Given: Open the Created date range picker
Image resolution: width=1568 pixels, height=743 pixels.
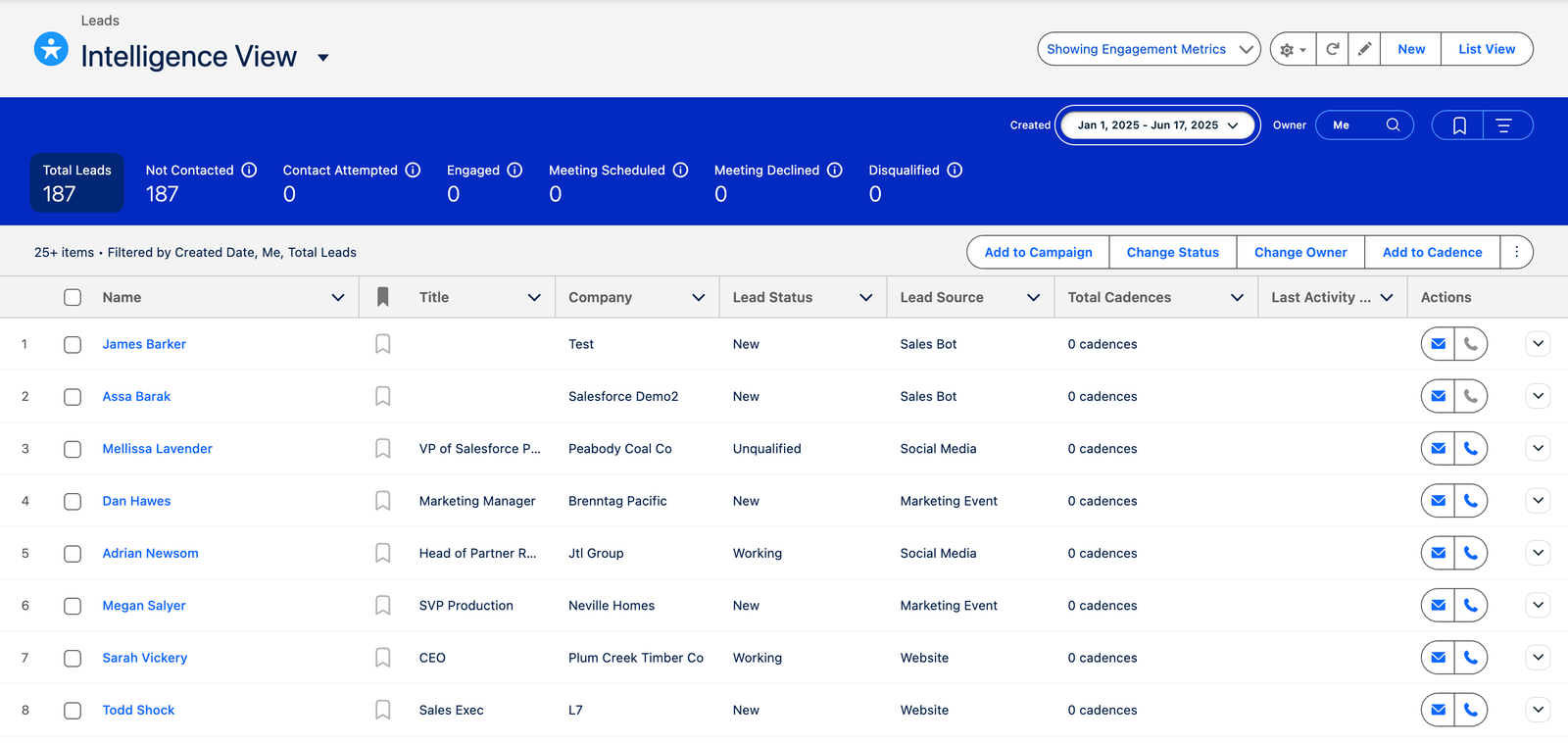Looking at the screenshot, I should [1157, 125].
